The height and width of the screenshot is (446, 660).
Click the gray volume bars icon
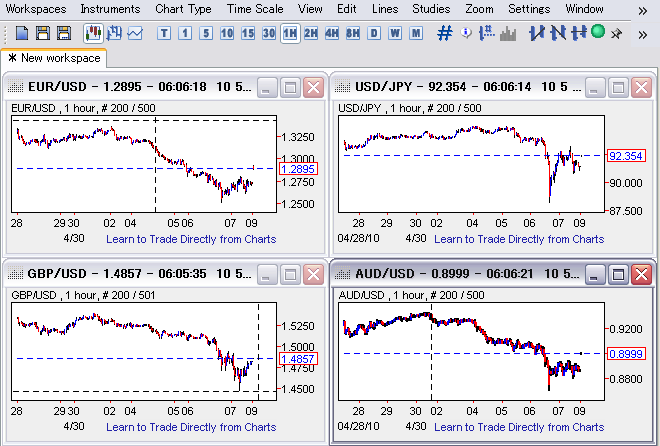(508, 33)
